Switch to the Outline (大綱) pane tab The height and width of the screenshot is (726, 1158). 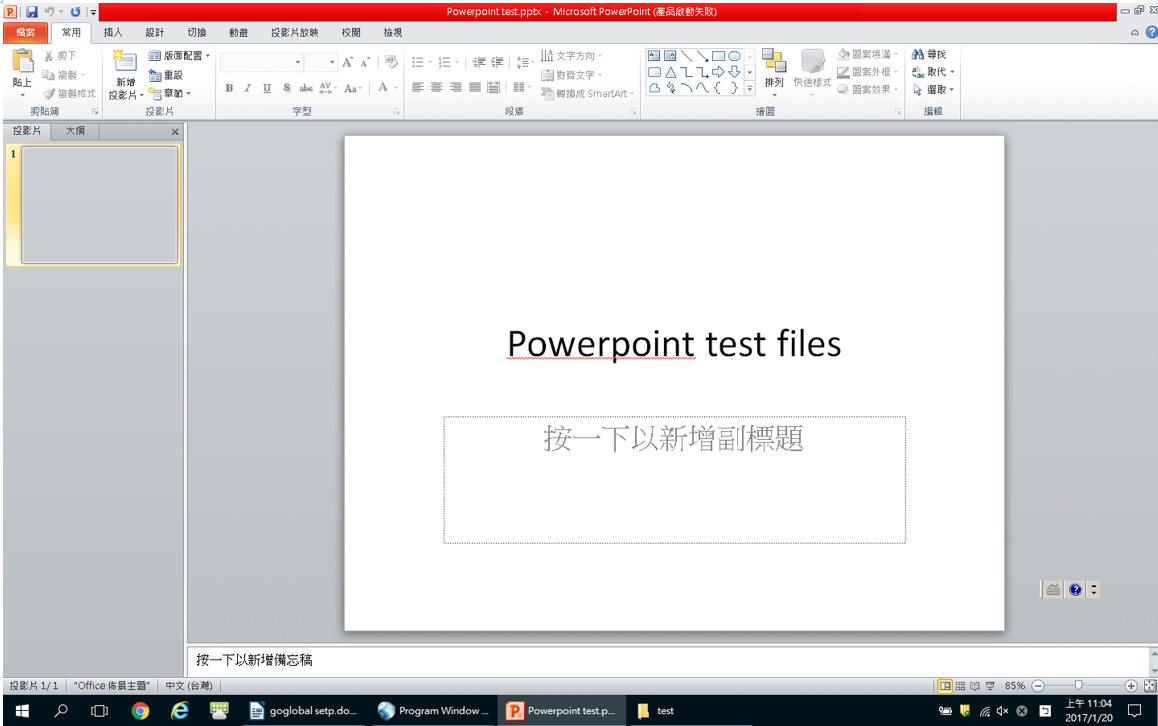[75, 131]
